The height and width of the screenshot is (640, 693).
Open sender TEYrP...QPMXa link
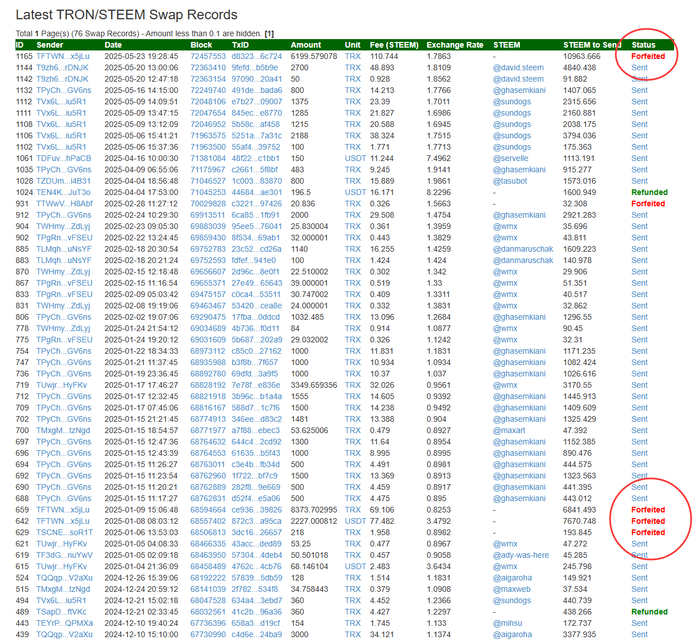click(x=64, y=623)
